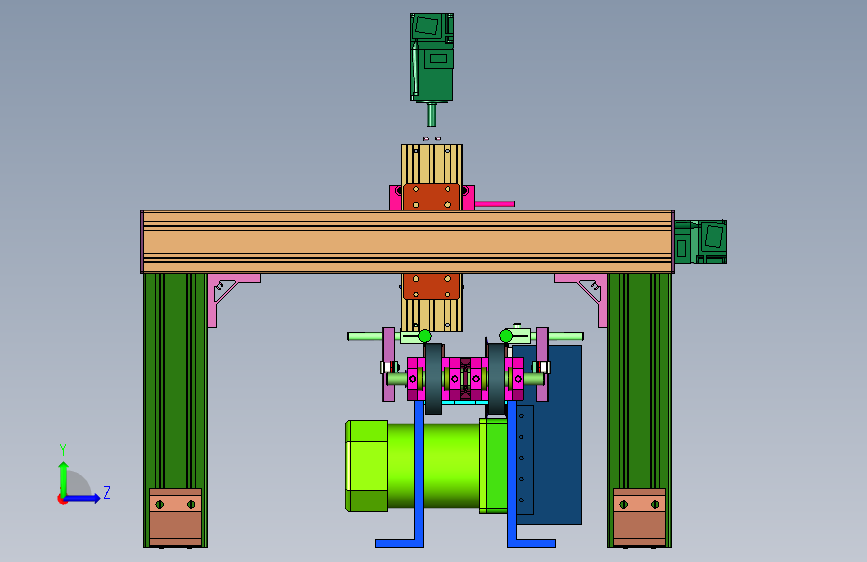Click the green Y axis arrow of the triad
Screen dimensions: 867x562
[64, 478]
